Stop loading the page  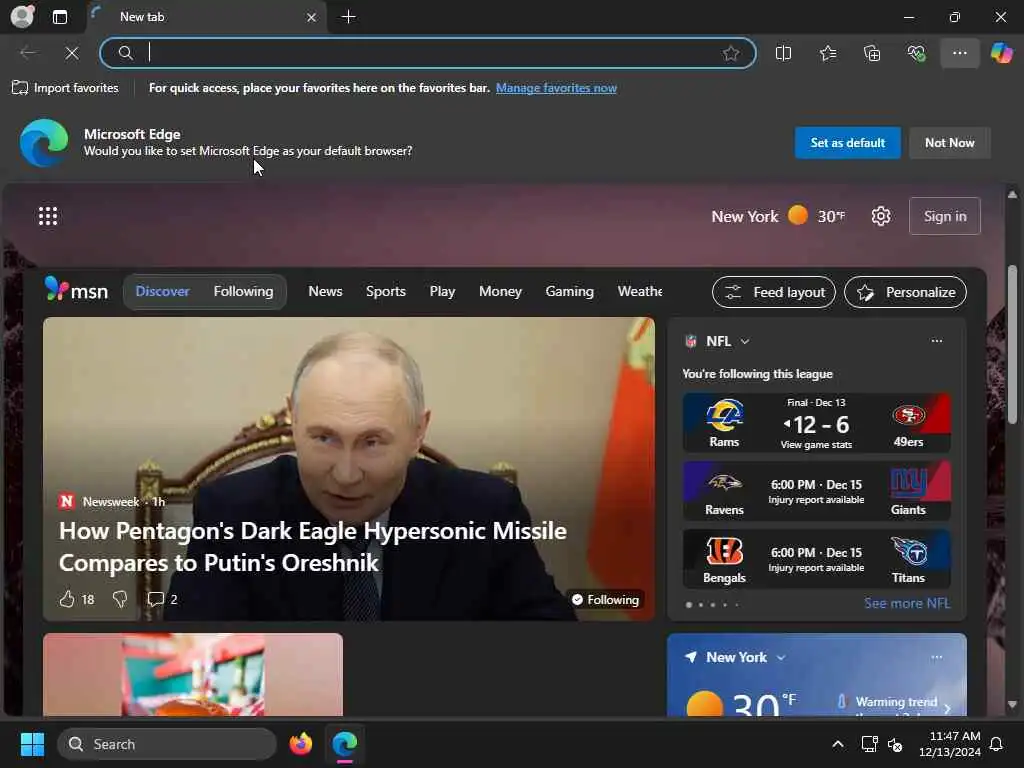point(72,53)
